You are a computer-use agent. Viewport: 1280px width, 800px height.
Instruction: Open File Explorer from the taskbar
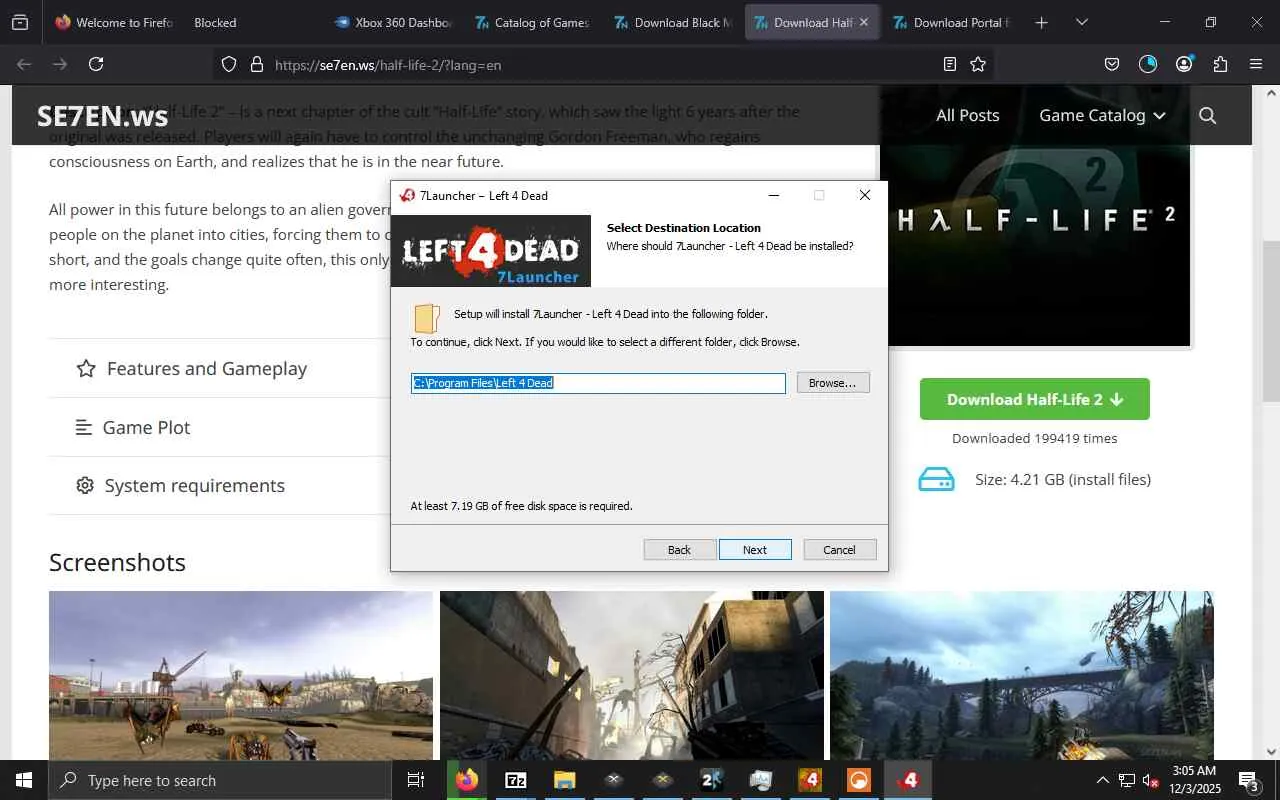pos(564,780)
